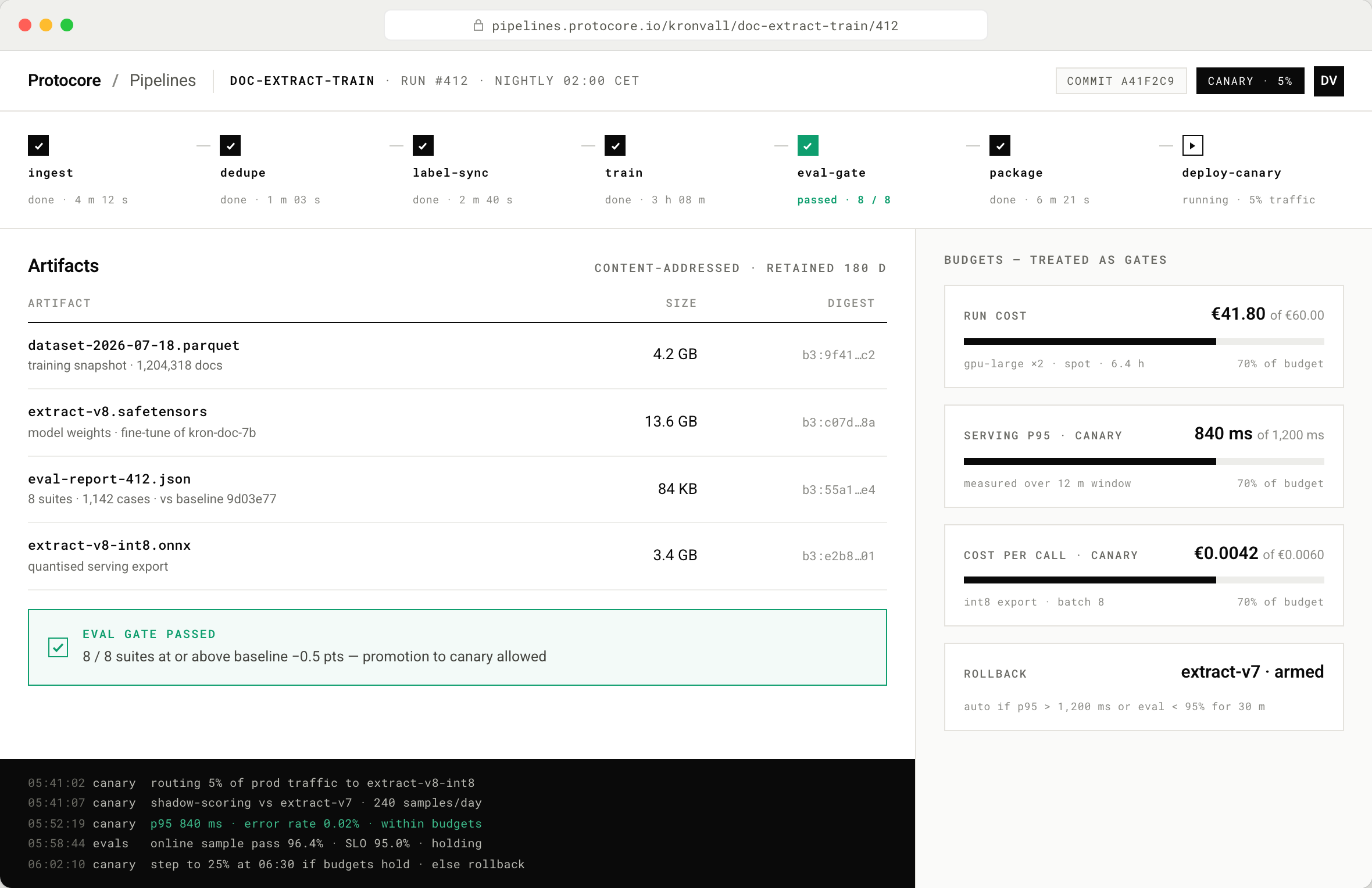Click the 4.2 GB size value
The height and width of the screenshot is (888, 1372).
(x=675, y=354)
